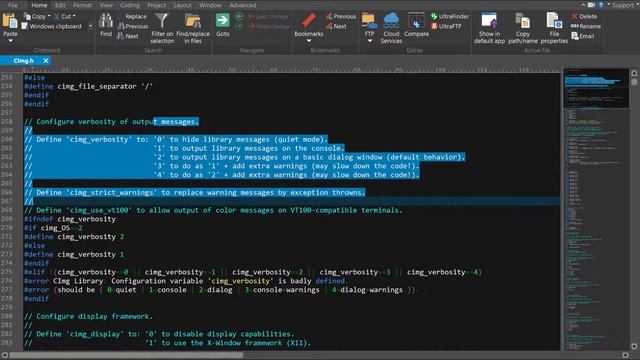Email the active file
This screenshot has height=360, width=640.
click(x=582, y=36)
